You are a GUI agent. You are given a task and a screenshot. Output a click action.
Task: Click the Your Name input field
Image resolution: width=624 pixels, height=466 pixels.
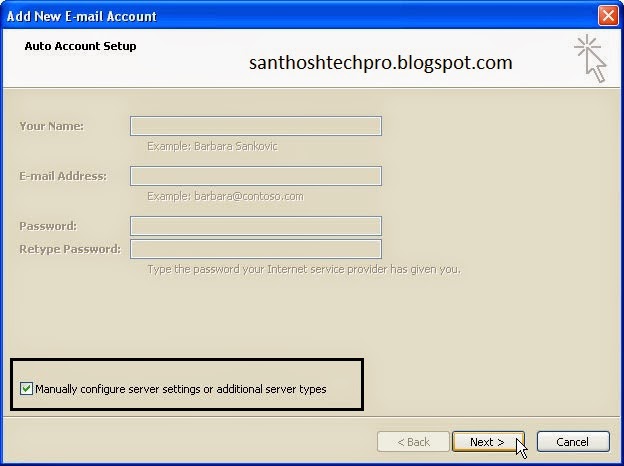pos(256,126)
